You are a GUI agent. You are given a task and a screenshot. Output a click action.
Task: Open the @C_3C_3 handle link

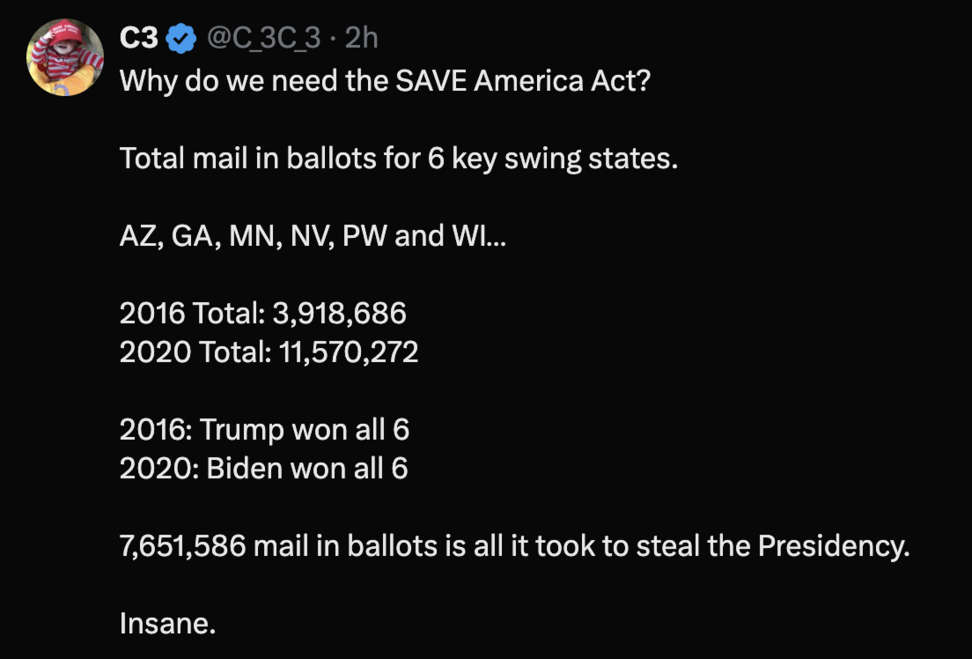point(264,39)
